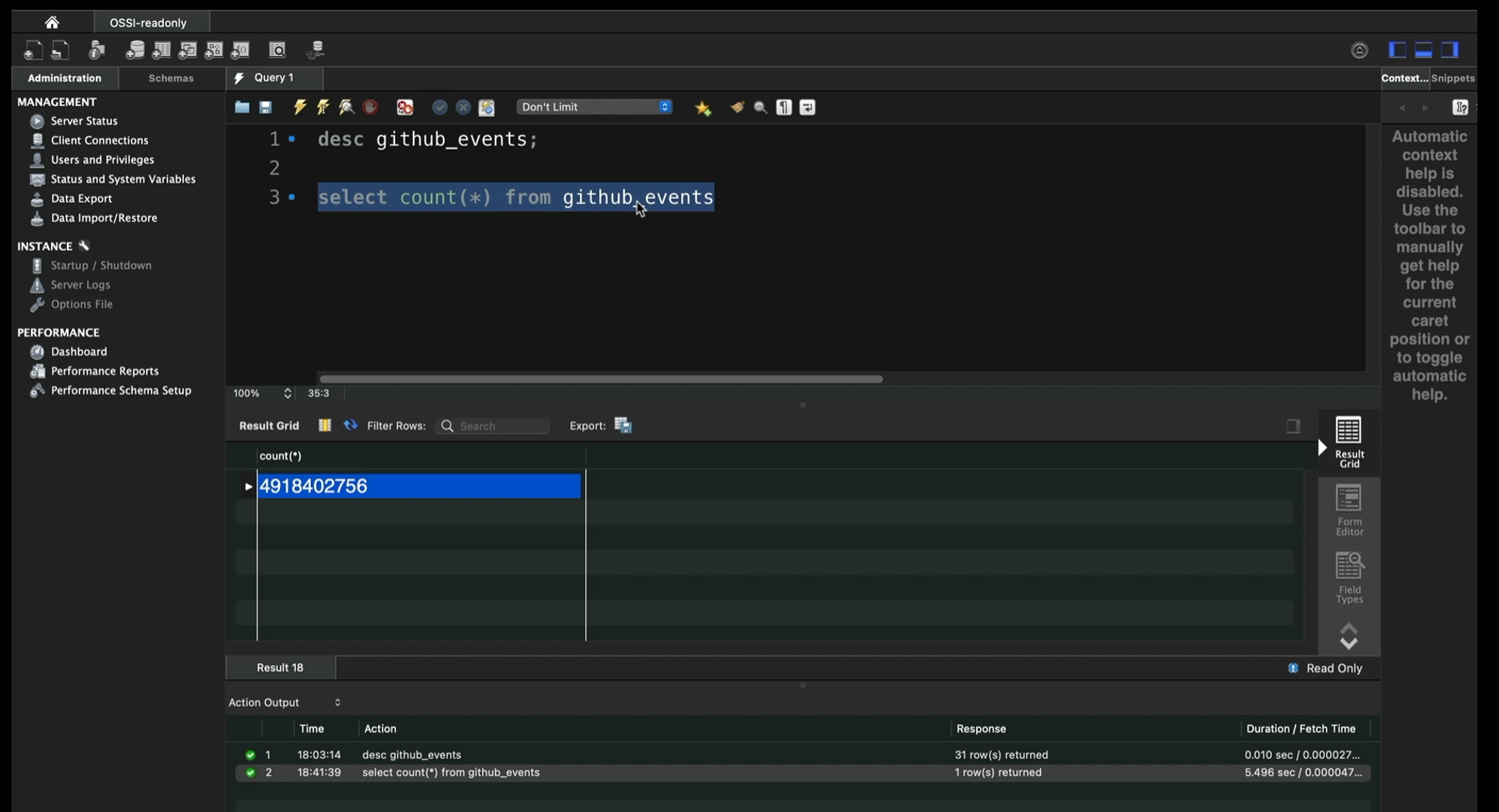
Task: Open the object inspector icon
Action: [x=97, y=50]
